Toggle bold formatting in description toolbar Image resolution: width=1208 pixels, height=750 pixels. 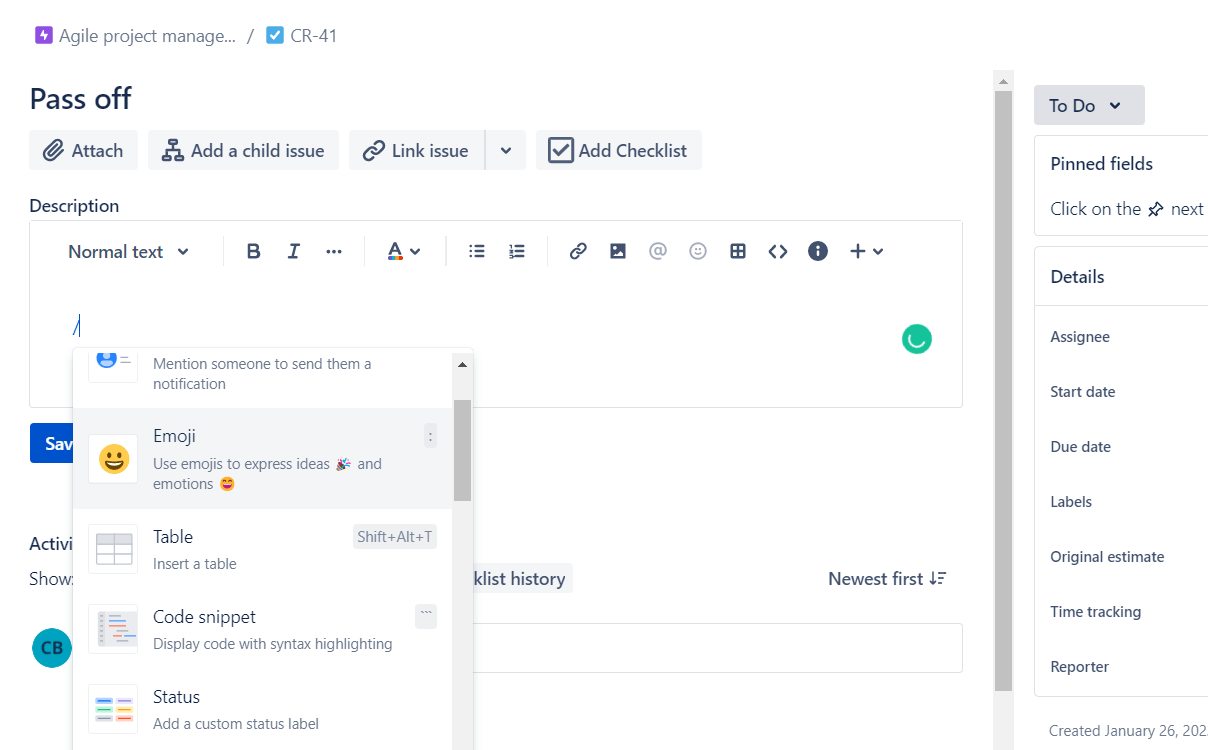pos(253,252)
